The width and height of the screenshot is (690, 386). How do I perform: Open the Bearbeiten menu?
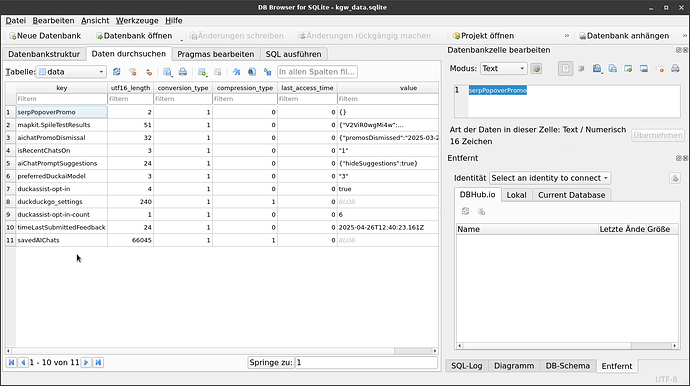click(53, 21)
